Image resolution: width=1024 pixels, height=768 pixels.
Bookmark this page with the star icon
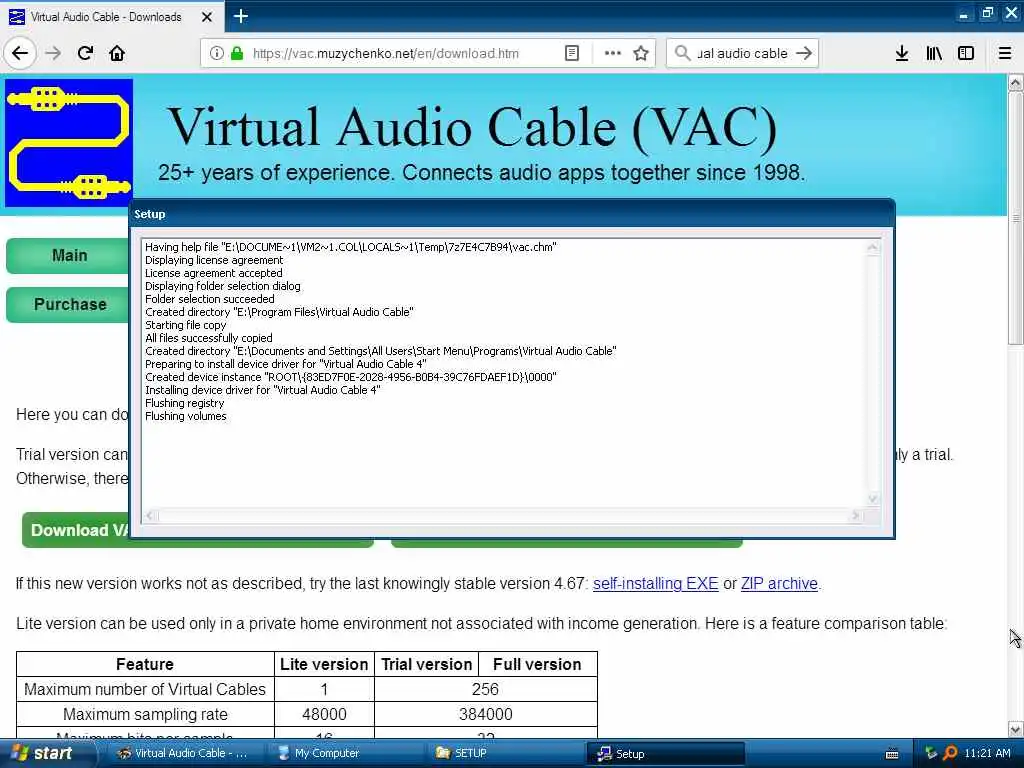pos(641,53)
